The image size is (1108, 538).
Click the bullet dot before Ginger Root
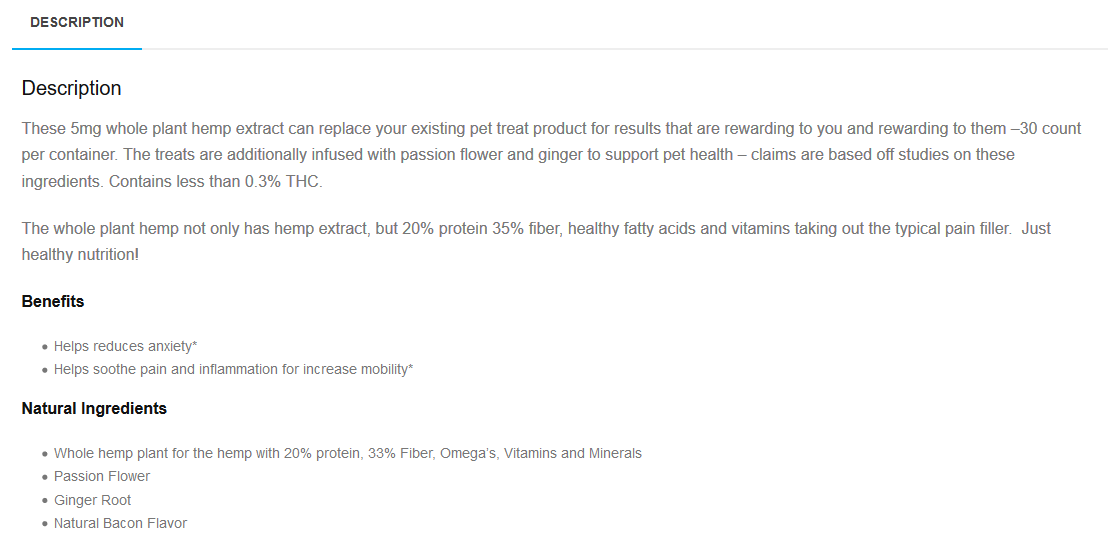(x=45, y=501)
